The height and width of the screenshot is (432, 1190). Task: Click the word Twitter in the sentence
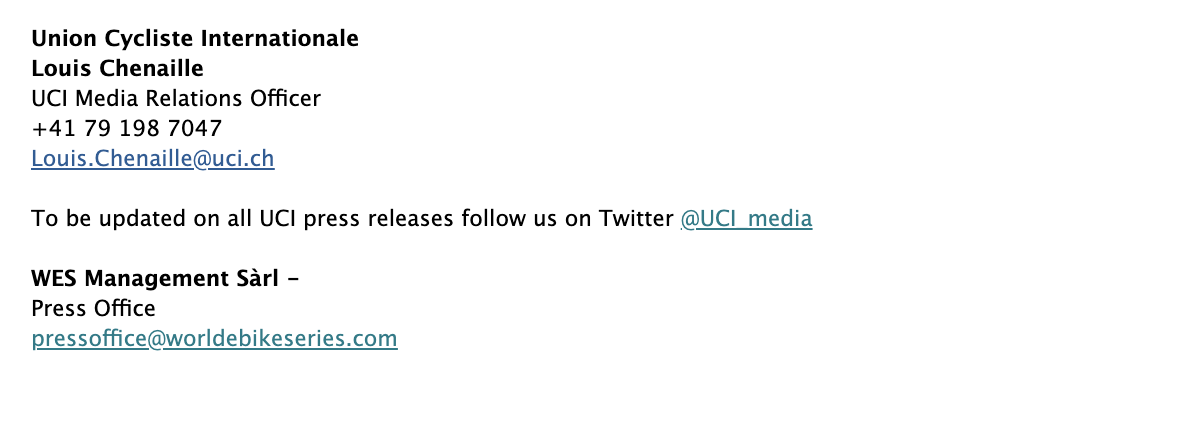(636, 219)
